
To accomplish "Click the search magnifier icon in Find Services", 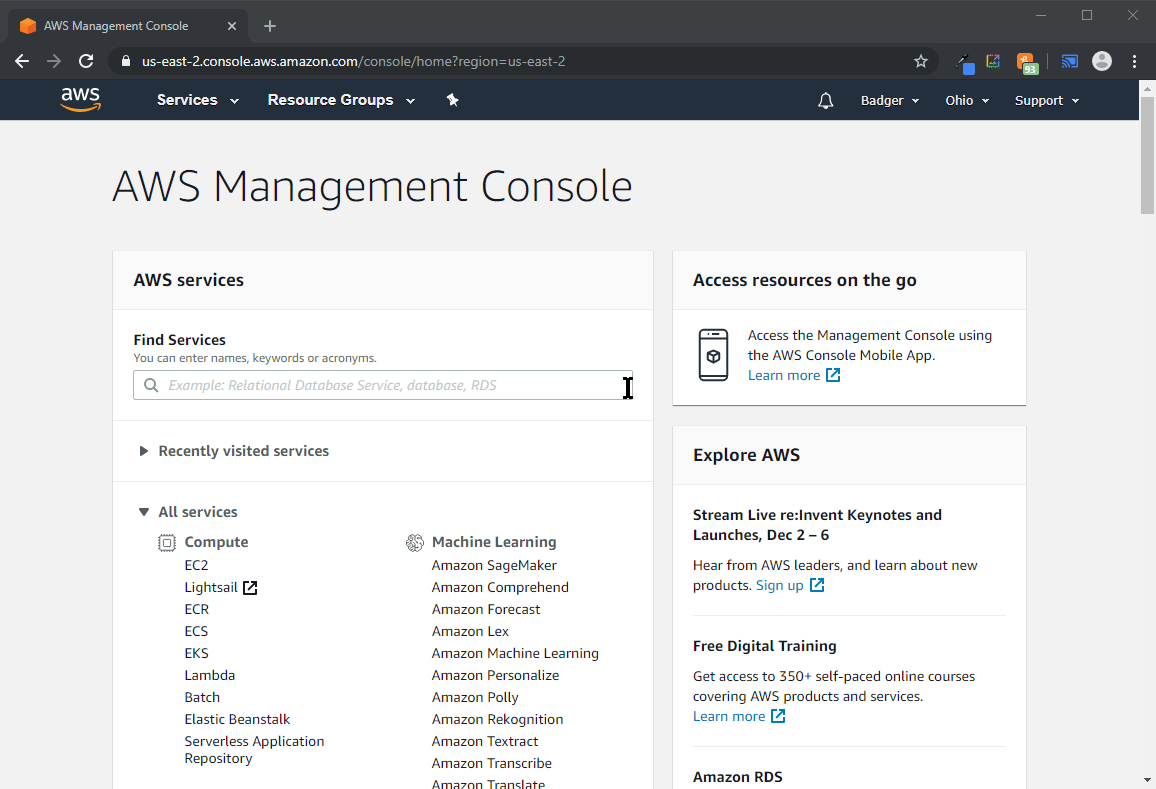I will (151, 385).
